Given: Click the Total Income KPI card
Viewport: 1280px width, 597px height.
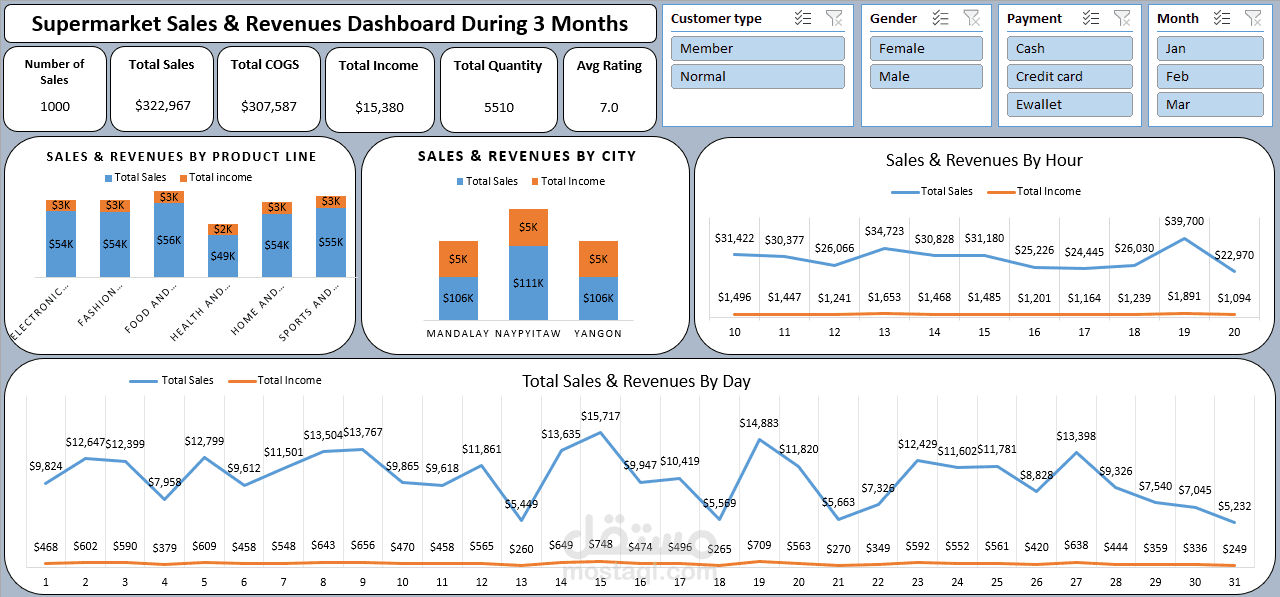Looking at the screenshot, I should coord(379,89).
